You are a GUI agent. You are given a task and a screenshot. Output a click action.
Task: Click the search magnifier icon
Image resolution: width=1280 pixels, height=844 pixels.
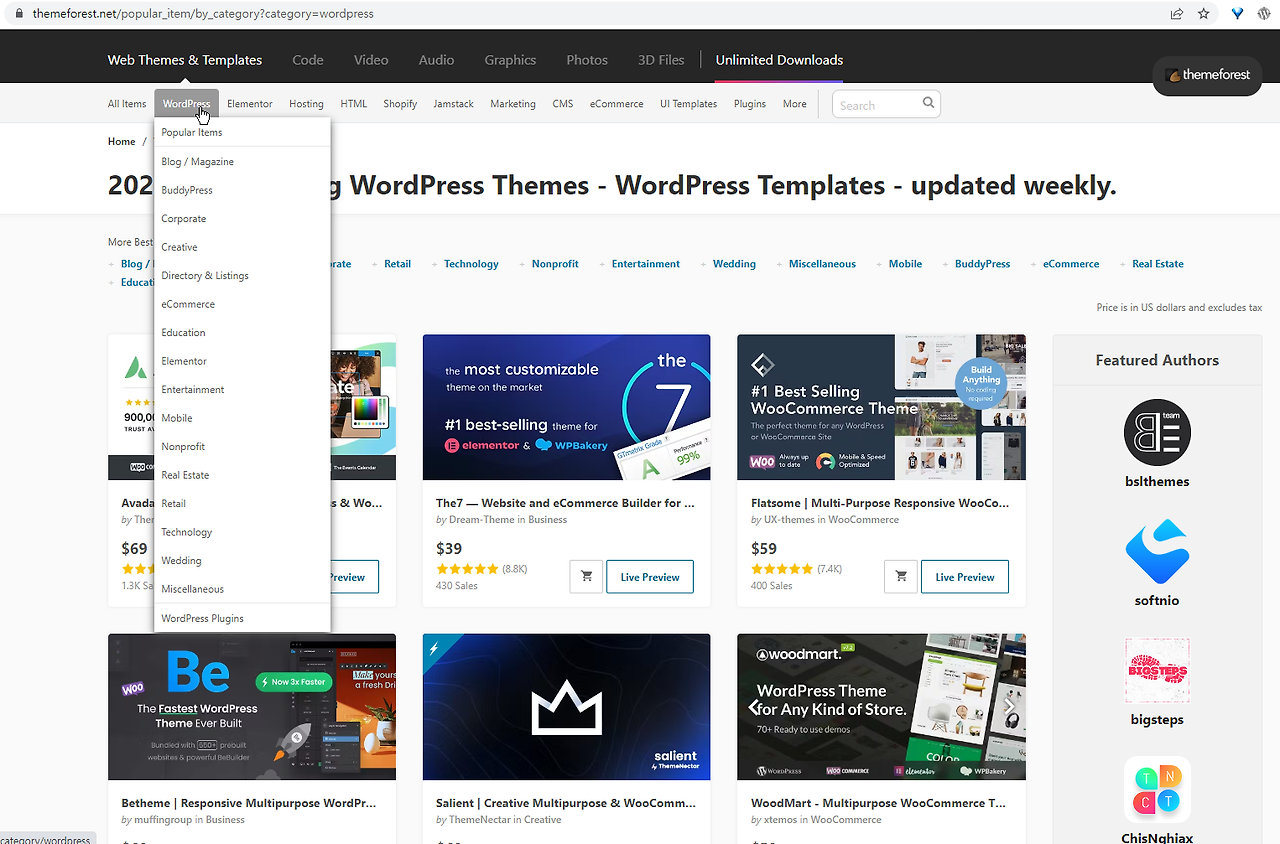point(928,103)
